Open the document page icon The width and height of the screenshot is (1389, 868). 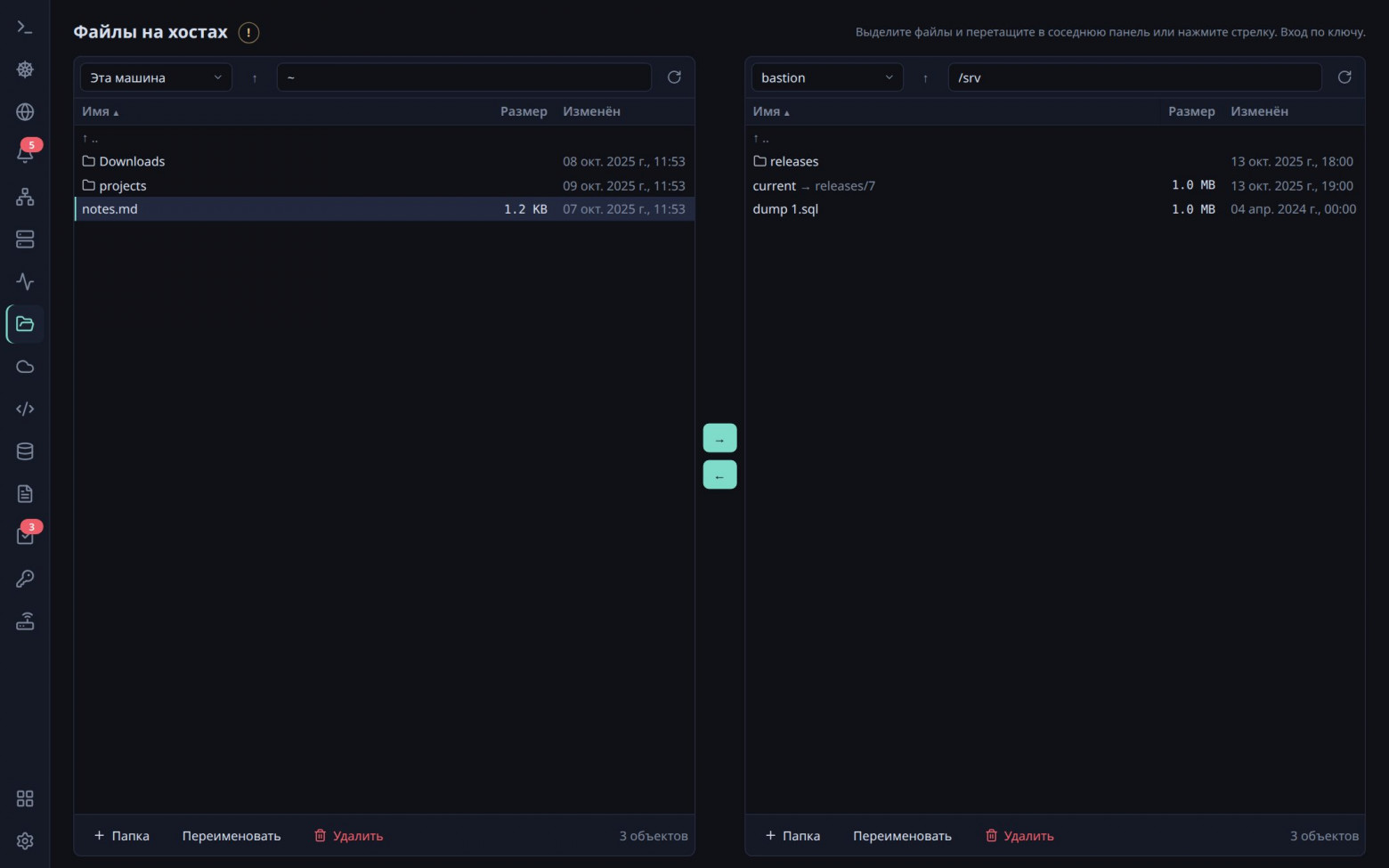pos(25,494)
